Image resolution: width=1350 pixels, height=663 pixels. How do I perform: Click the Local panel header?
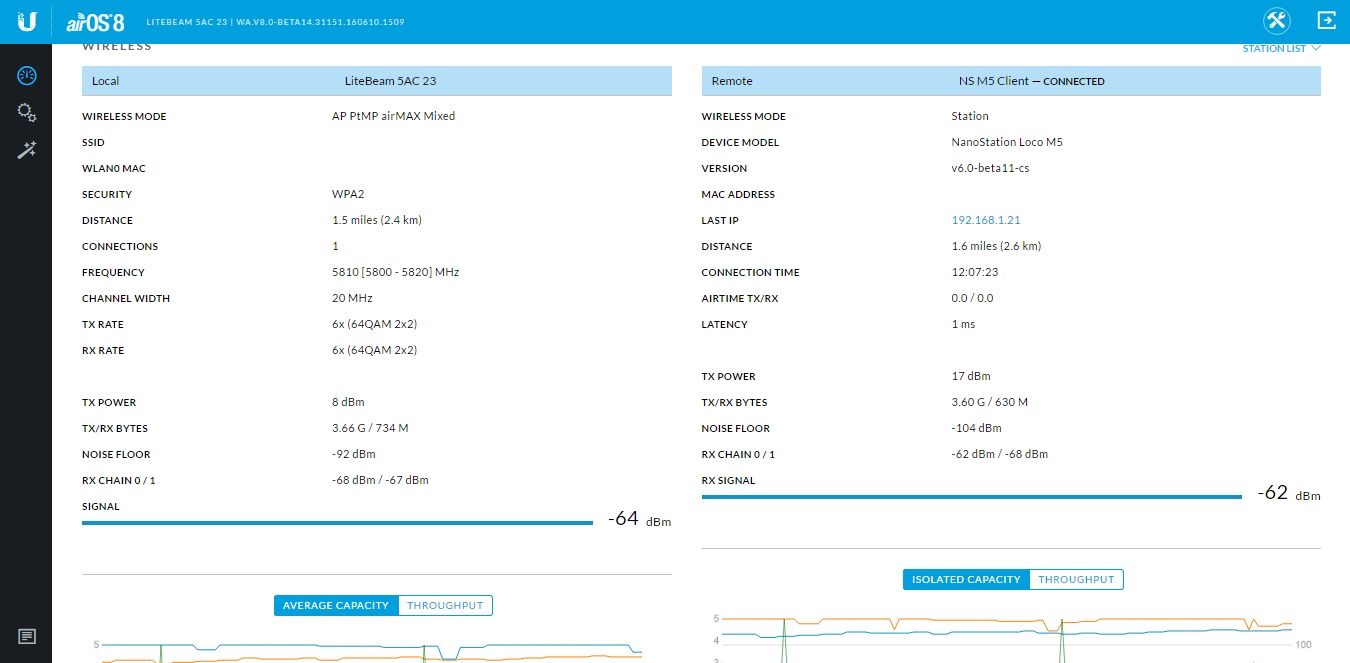[x=377, y=81]
